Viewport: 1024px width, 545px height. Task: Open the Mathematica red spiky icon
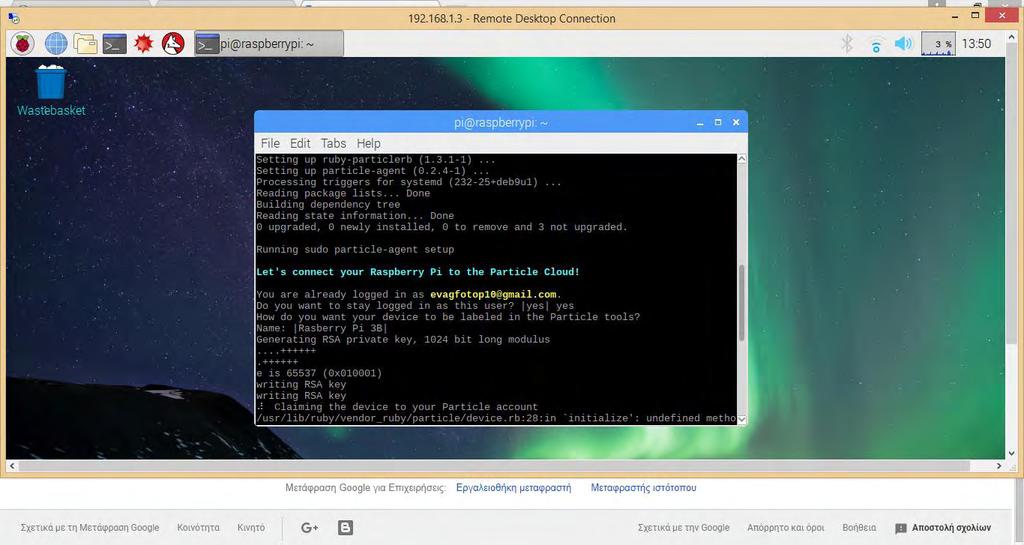click(x=143, y=44)
